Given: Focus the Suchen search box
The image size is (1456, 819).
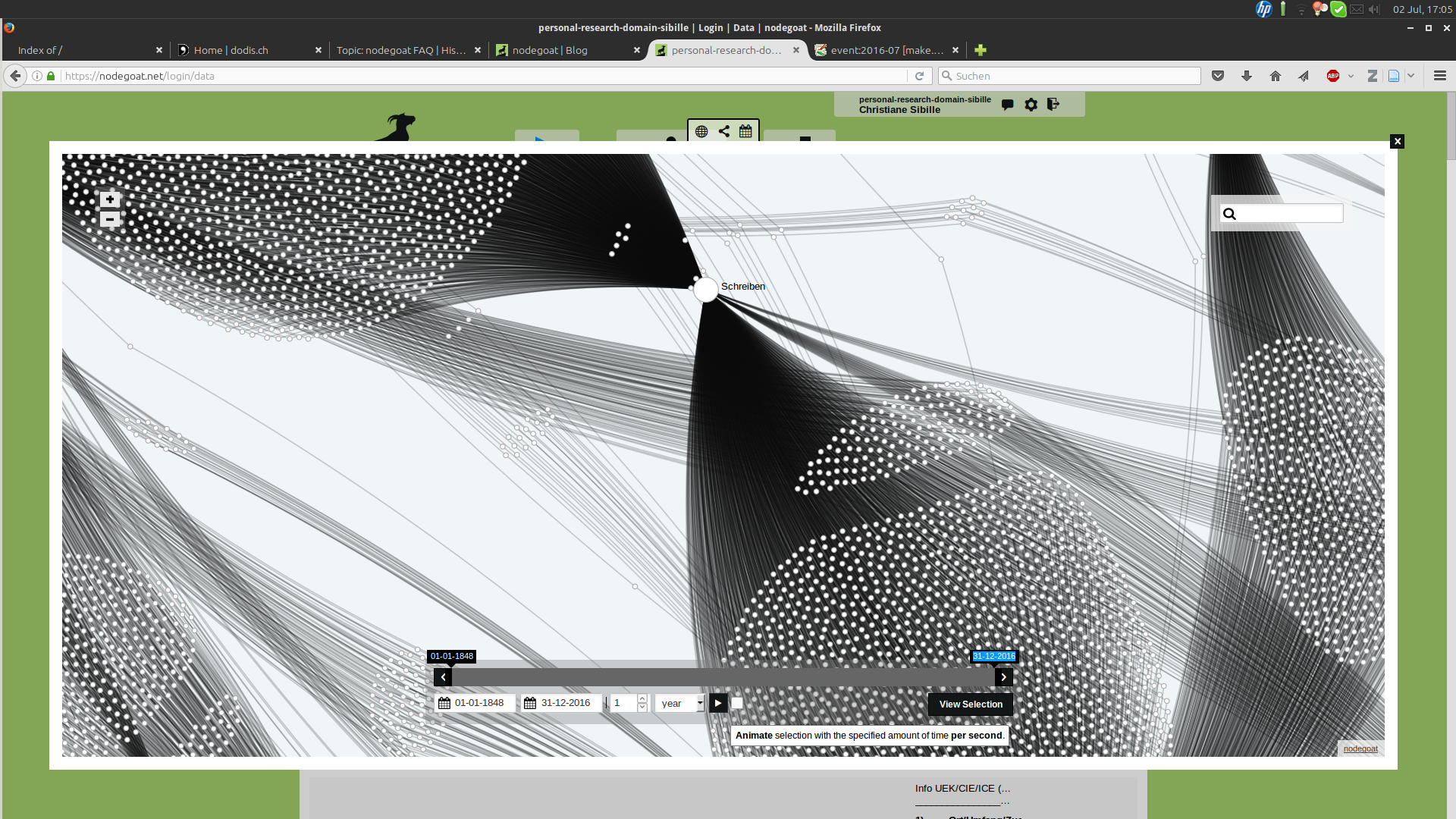Looking at the screenshot, I should 1070,76.
